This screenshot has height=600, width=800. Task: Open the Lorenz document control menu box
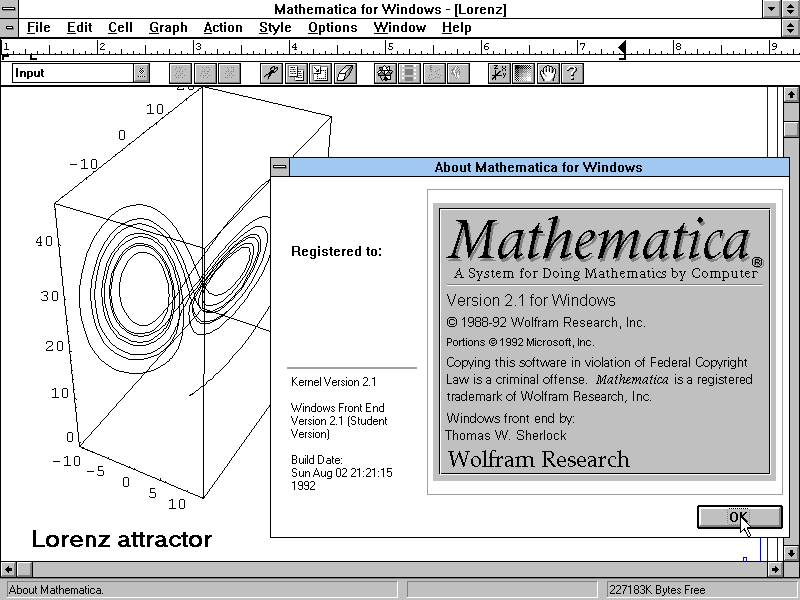[9, 28]
